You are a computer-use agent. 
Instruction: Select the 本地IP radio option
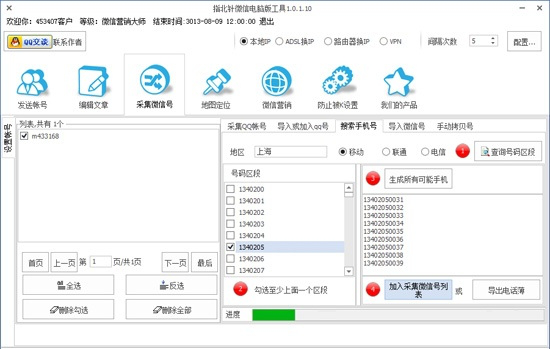click(x=244, y=41)
